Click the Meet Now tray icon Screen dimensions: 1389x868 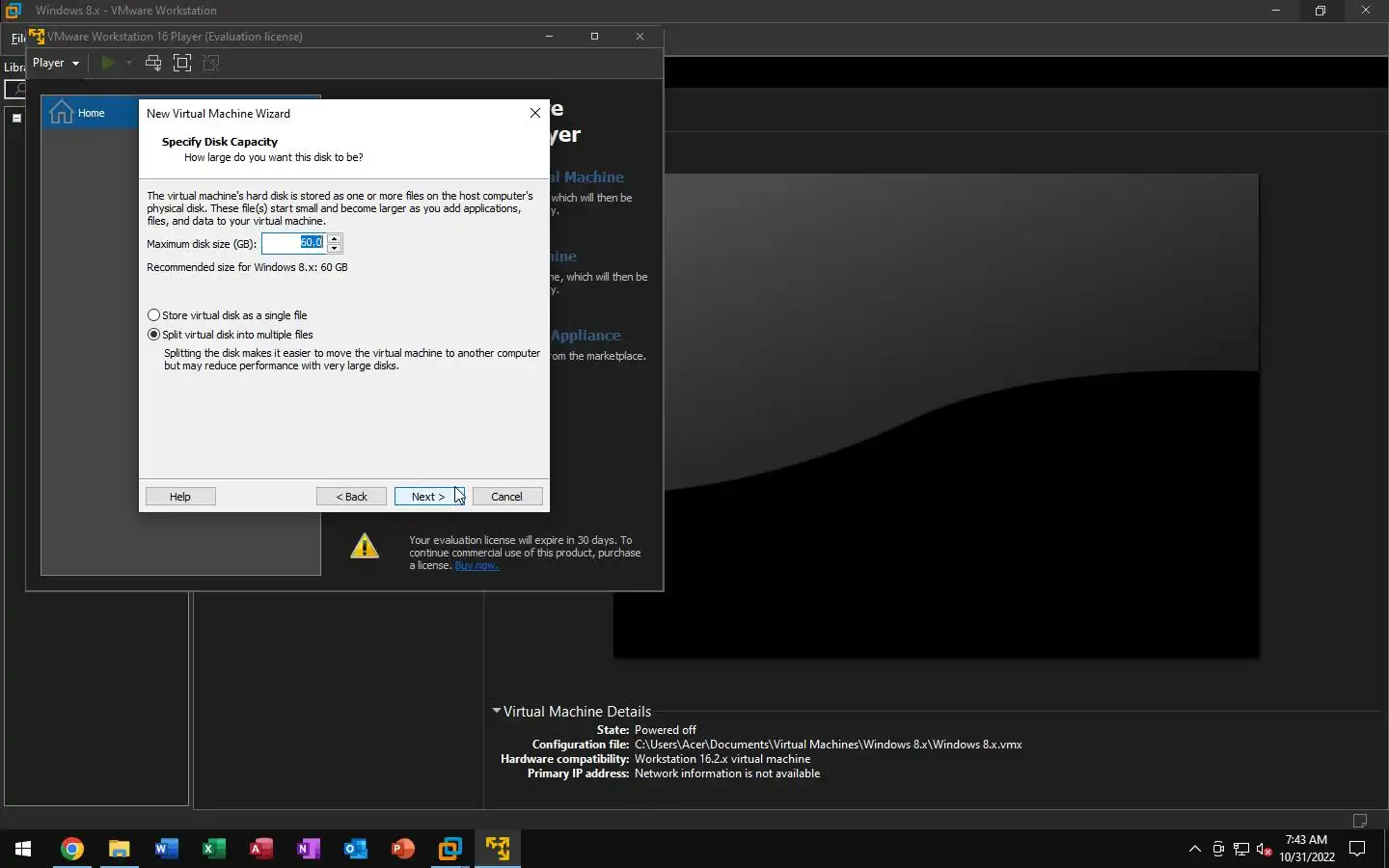1218,849
